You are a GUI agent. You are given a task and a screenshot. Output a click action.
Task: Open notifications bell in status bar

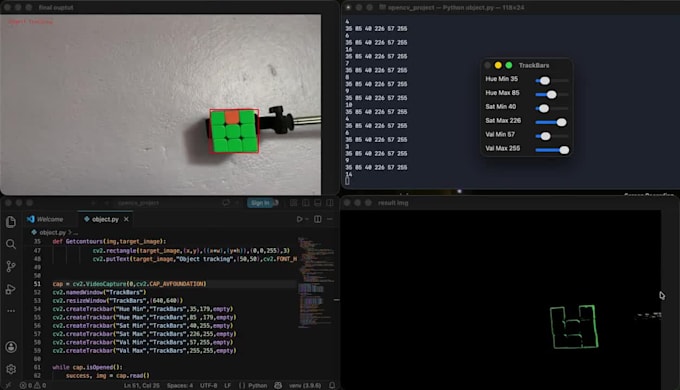click(332, 385)
